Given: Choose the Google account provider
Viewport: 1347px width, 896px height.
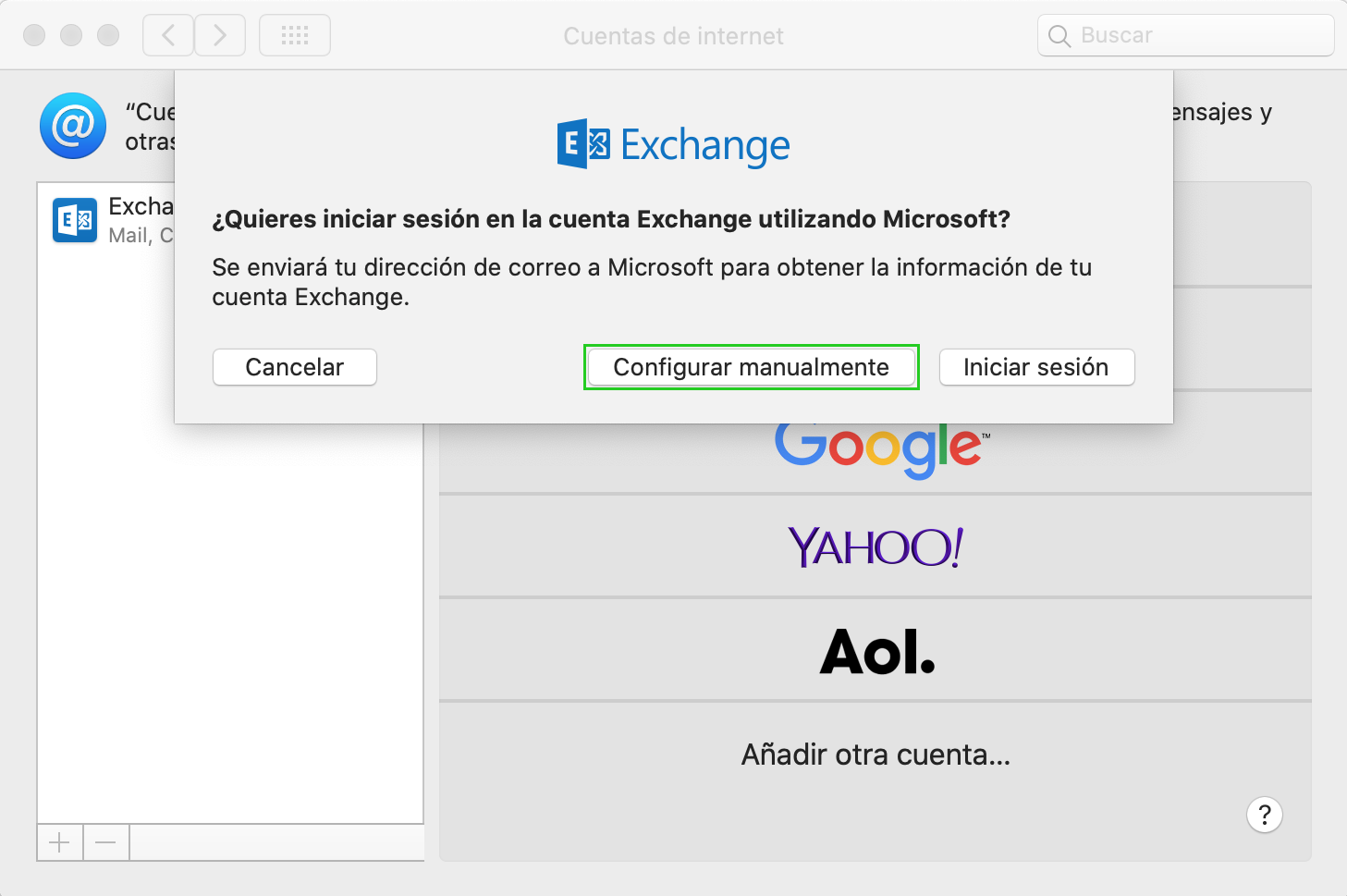Looking at the screenshot, I should pos(876,448).
